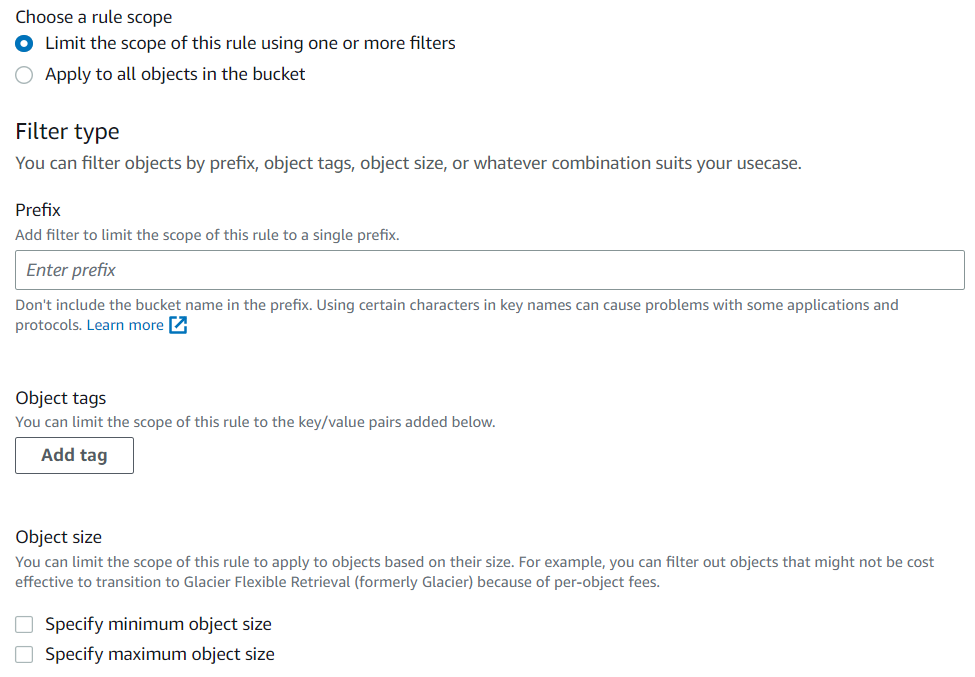Click the 'Specify minimum object size' label text
Image resolution: width=975 pixels, height=677 pixels.
click(159, 624)
